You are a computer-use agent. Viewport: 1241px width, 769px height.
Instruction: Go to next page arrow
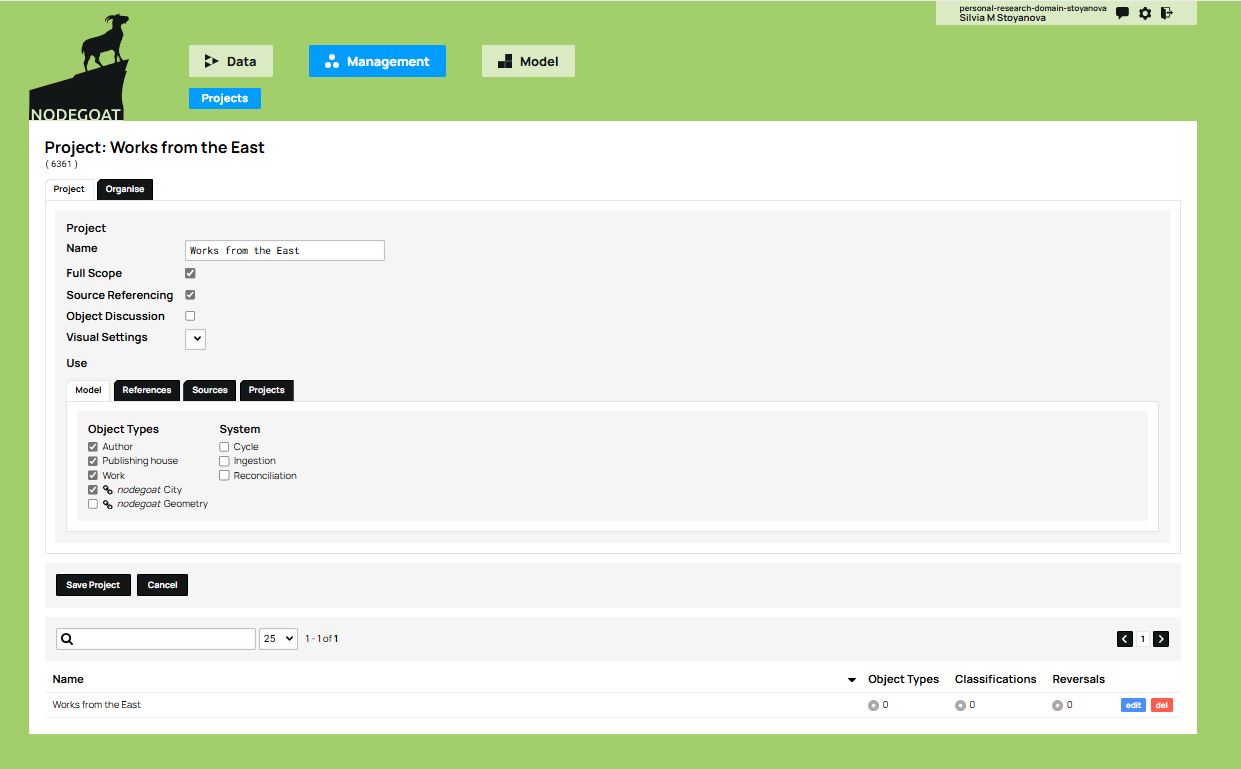point(1161,639)
